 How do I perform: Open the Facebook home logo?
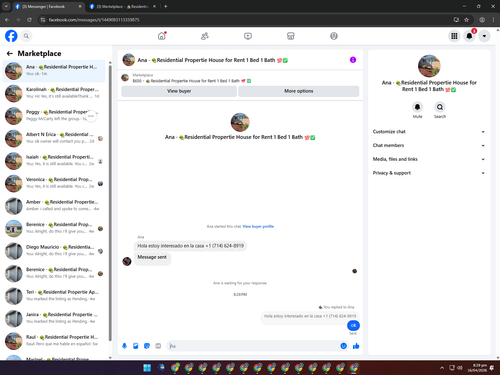11,36
